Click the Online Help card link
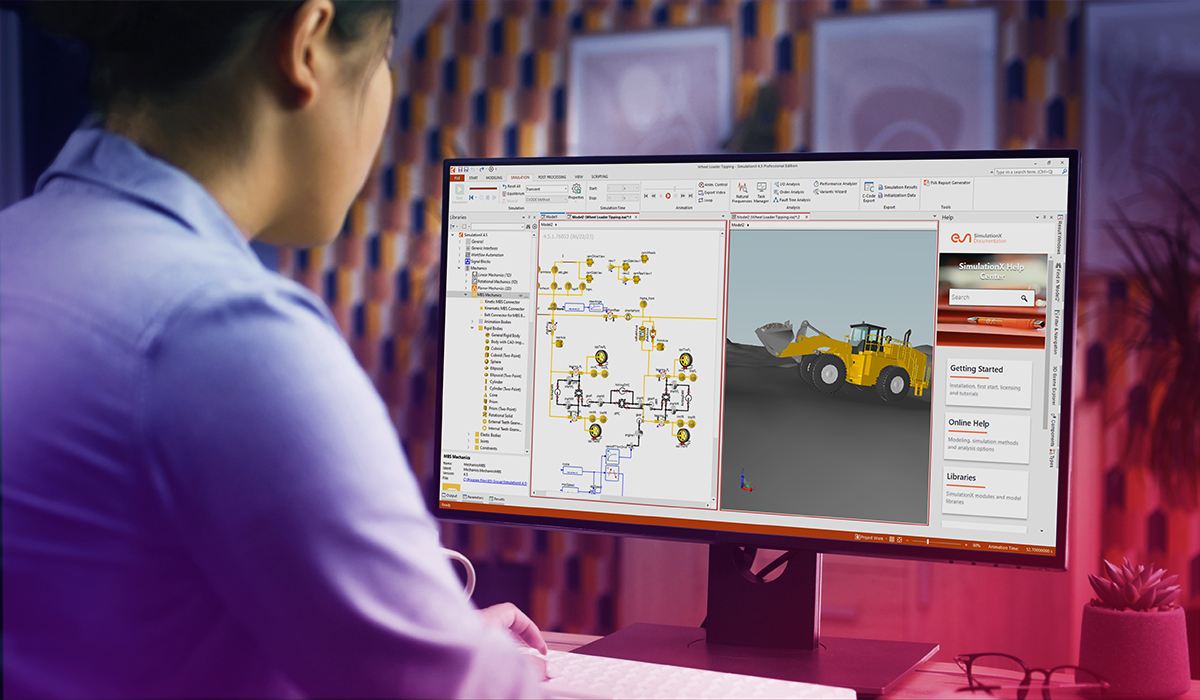1200x700 pixels. tap(968, 424)
